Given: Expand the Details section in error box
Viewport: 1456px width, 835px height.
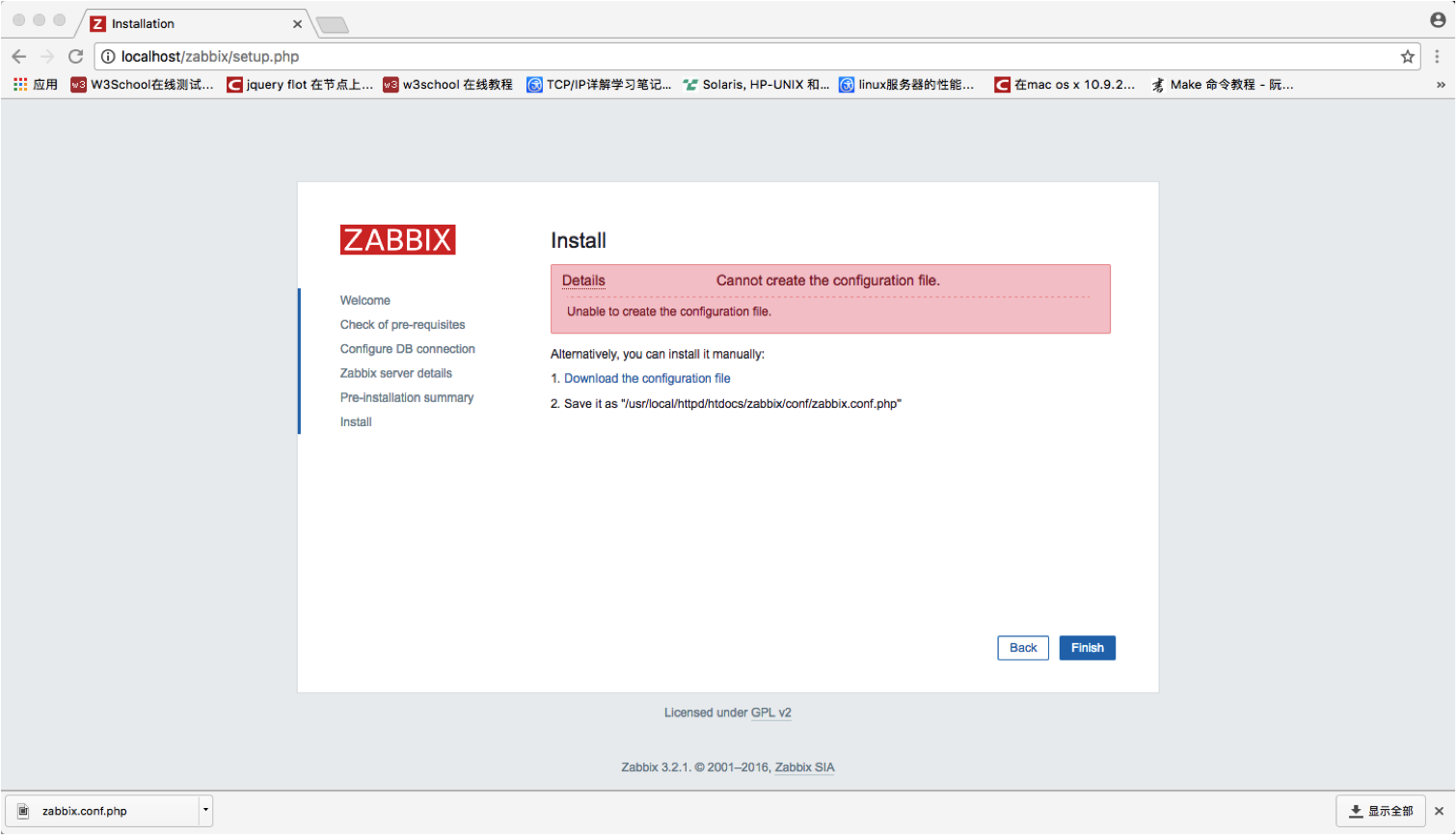Looking at the screenshot, I should tap(583, 281).
